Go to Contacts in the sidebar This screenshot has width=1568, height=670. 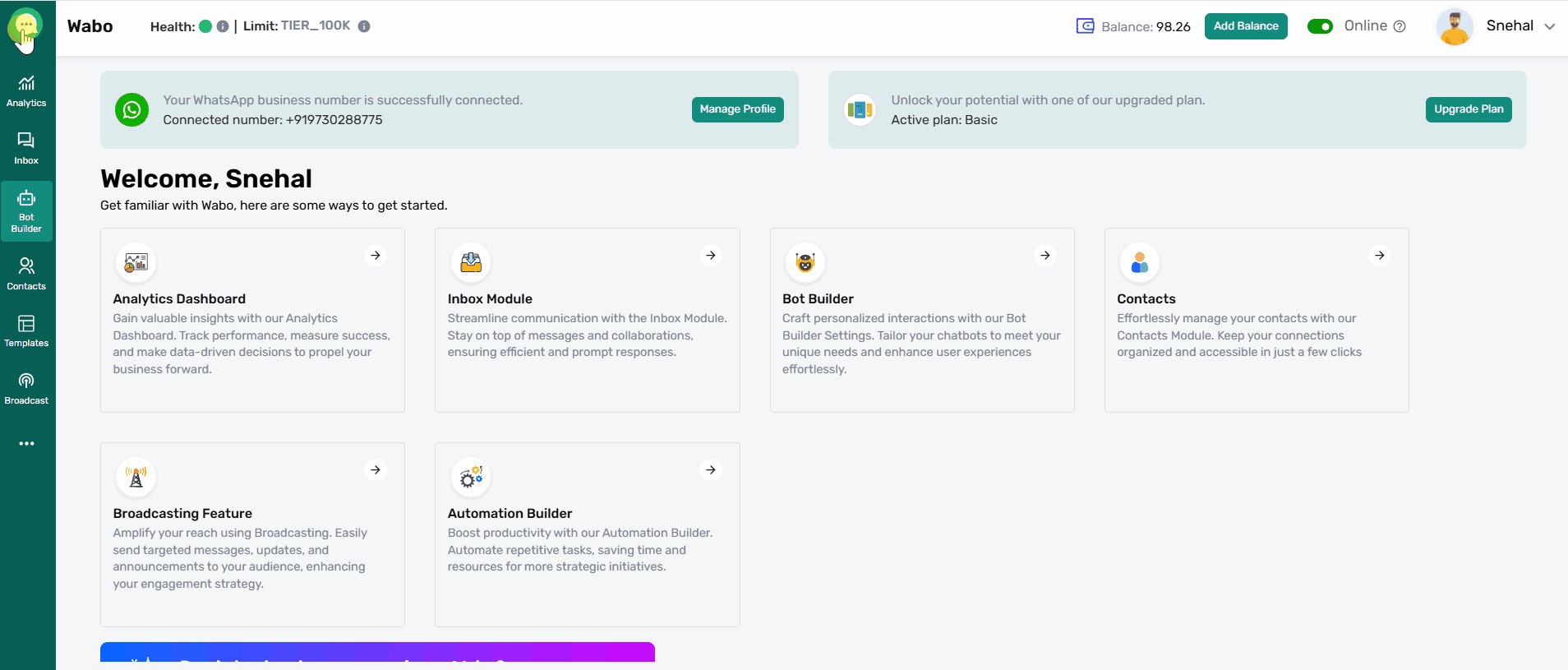(x=26, y=274)
